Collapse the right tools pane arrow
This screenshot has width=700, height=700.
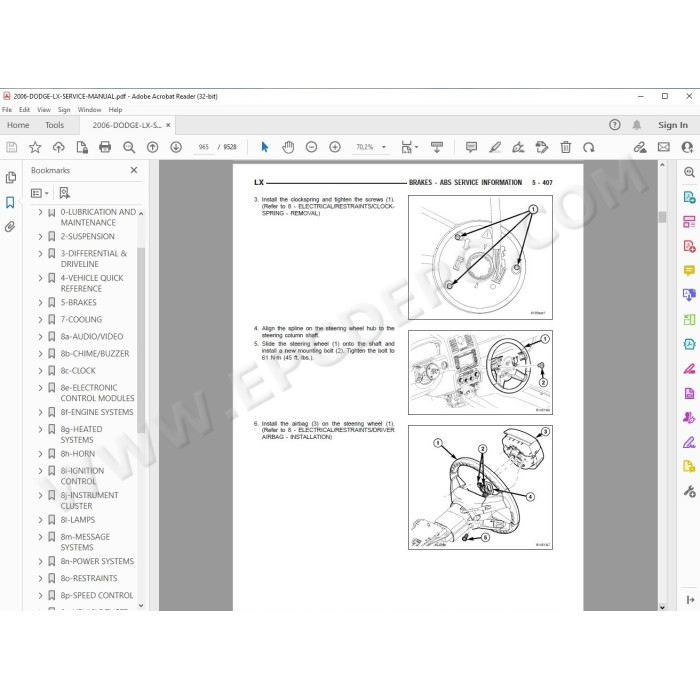(x=690, y=600)
